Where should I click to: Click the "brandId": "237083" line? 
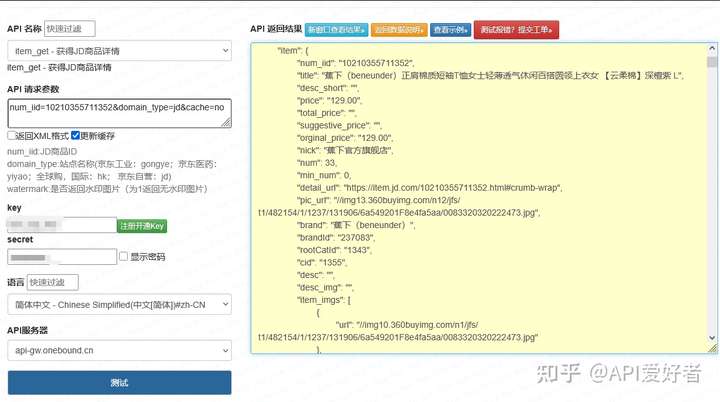tap(336, 238)
